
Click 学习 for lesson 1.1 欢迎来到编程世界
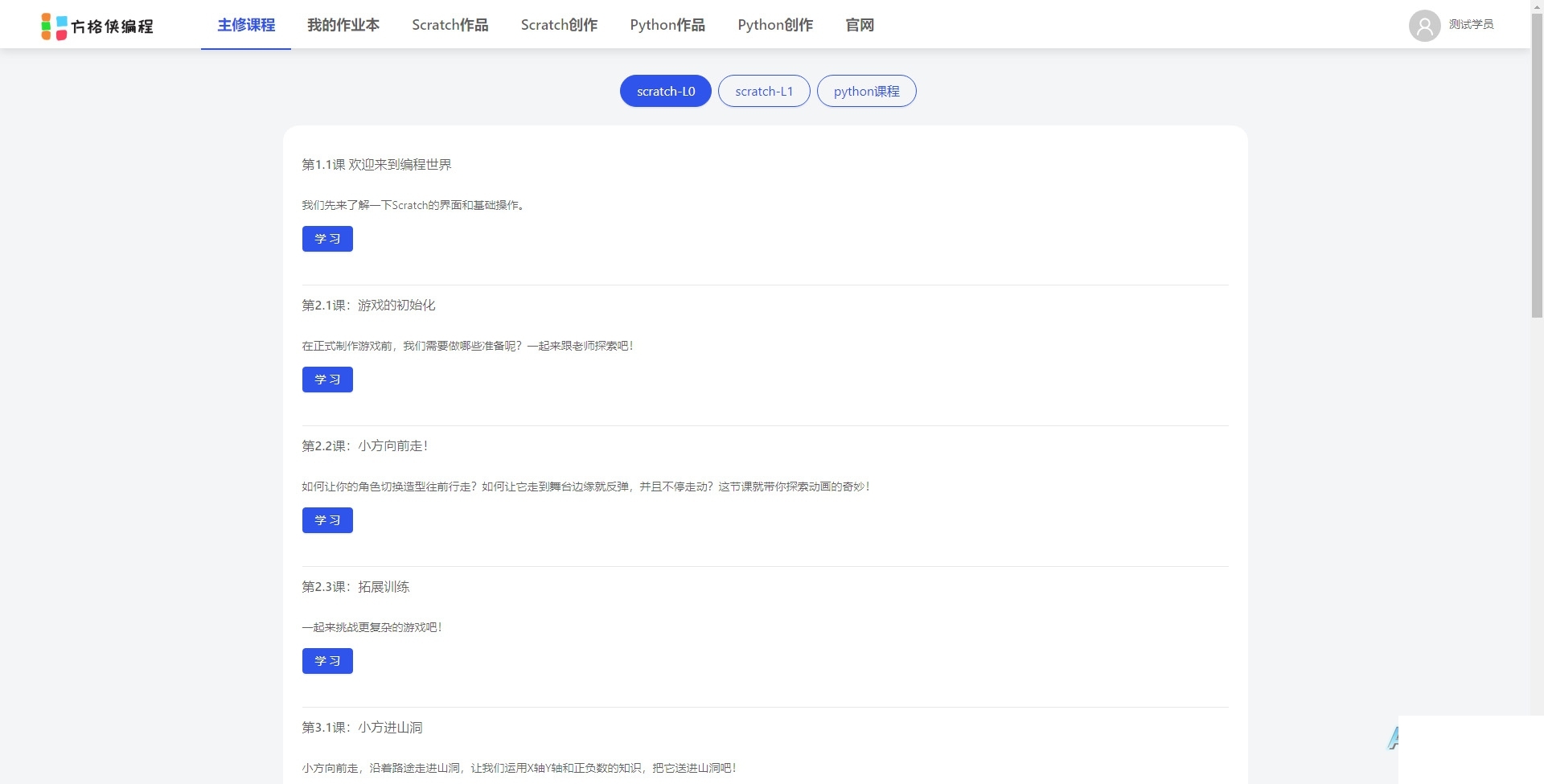(327, 239)
